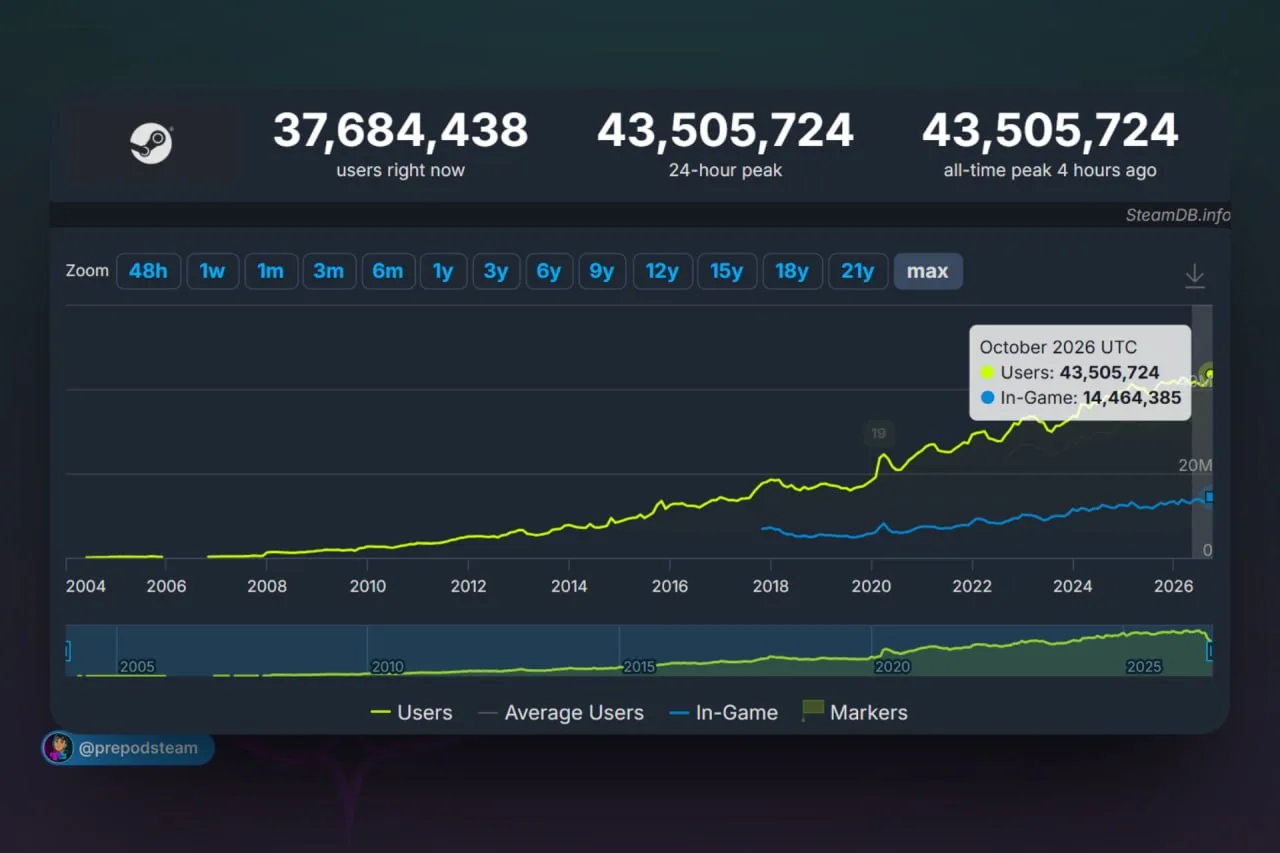
Task: Click the @prepodsteam handle
Action: [138, 748]
